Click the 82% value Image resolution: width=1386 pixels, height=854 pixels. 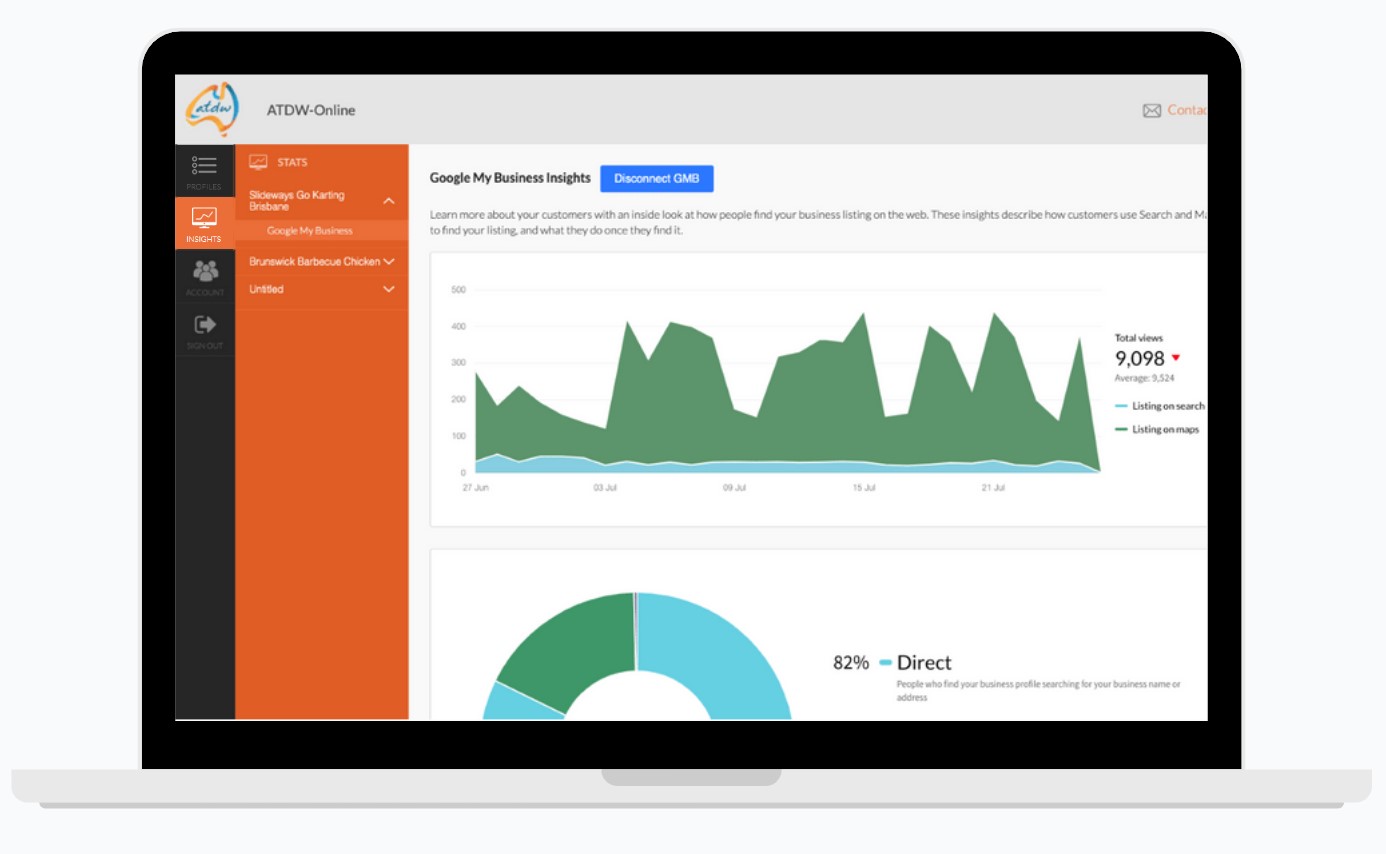851,663
